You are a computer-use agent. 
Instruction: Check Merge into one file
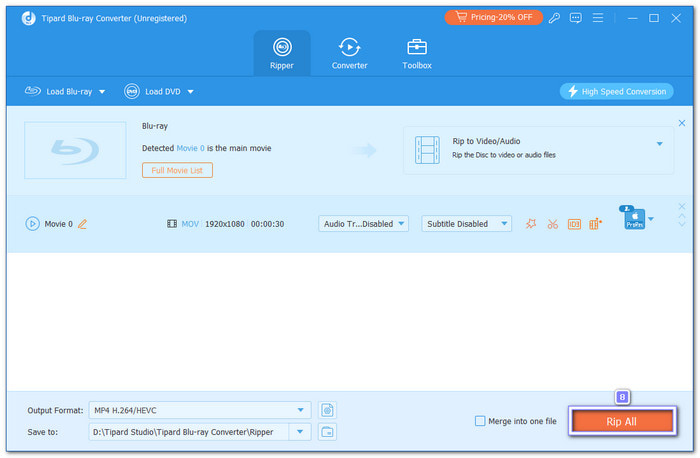(x=480, y=421)
